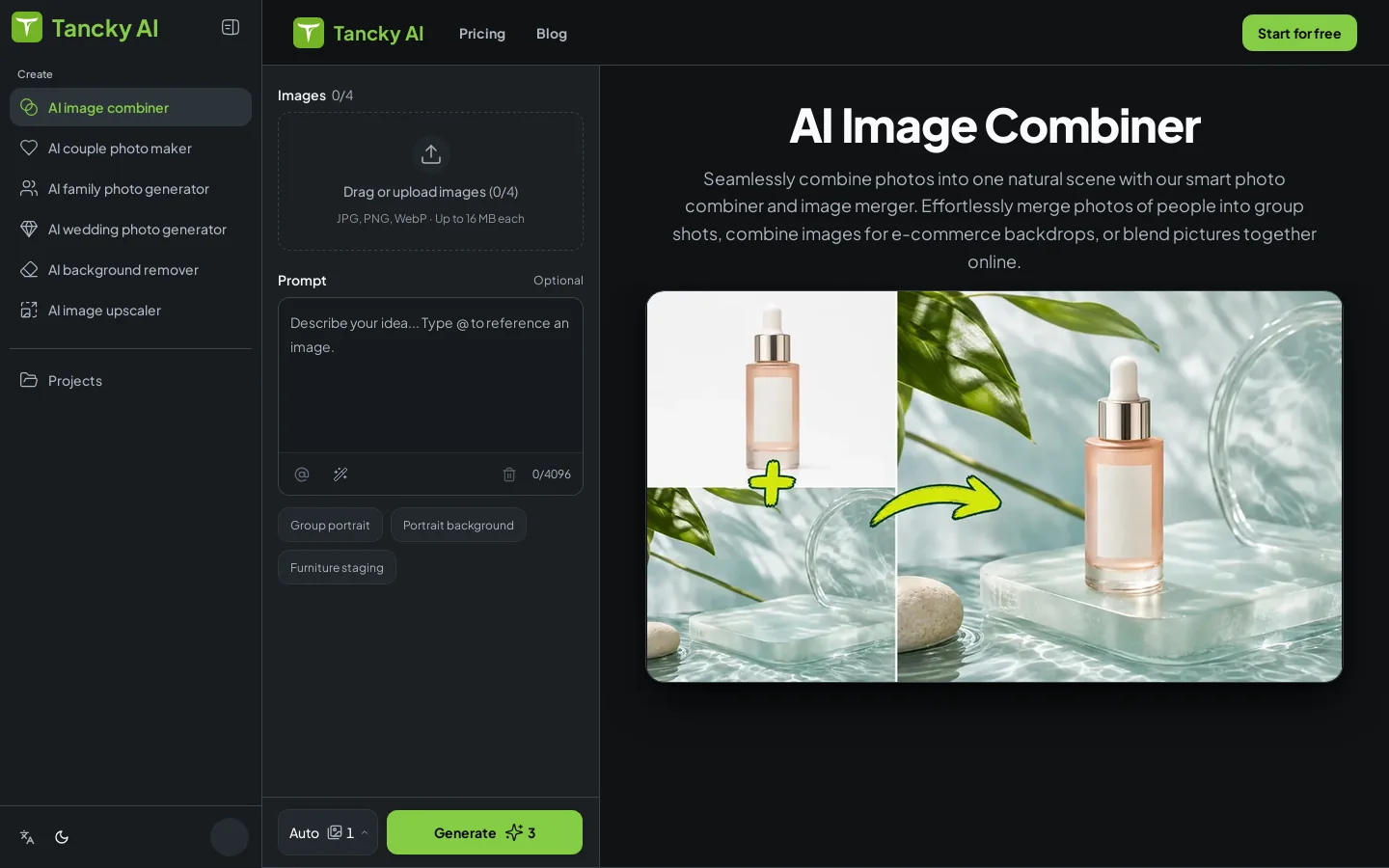Choose the Portrait background preset
Image resolution: width=1389 pixels, height=868 pixels.
458,525
